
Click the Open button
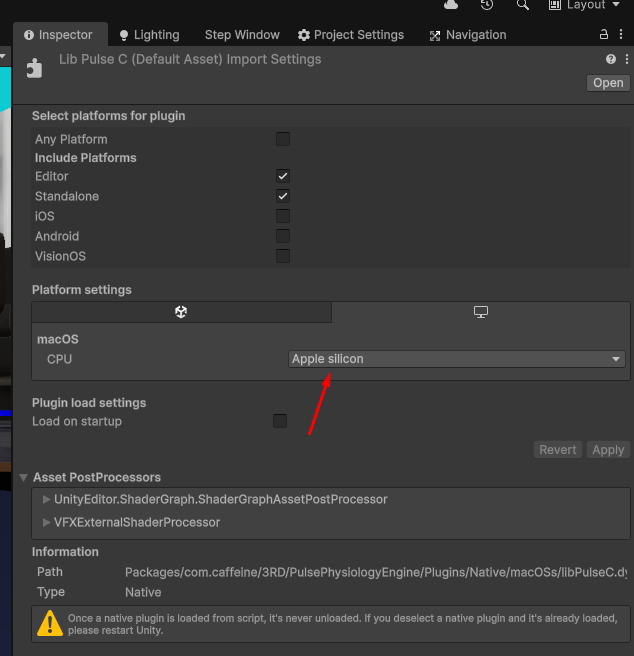click(x=607, y=83)
